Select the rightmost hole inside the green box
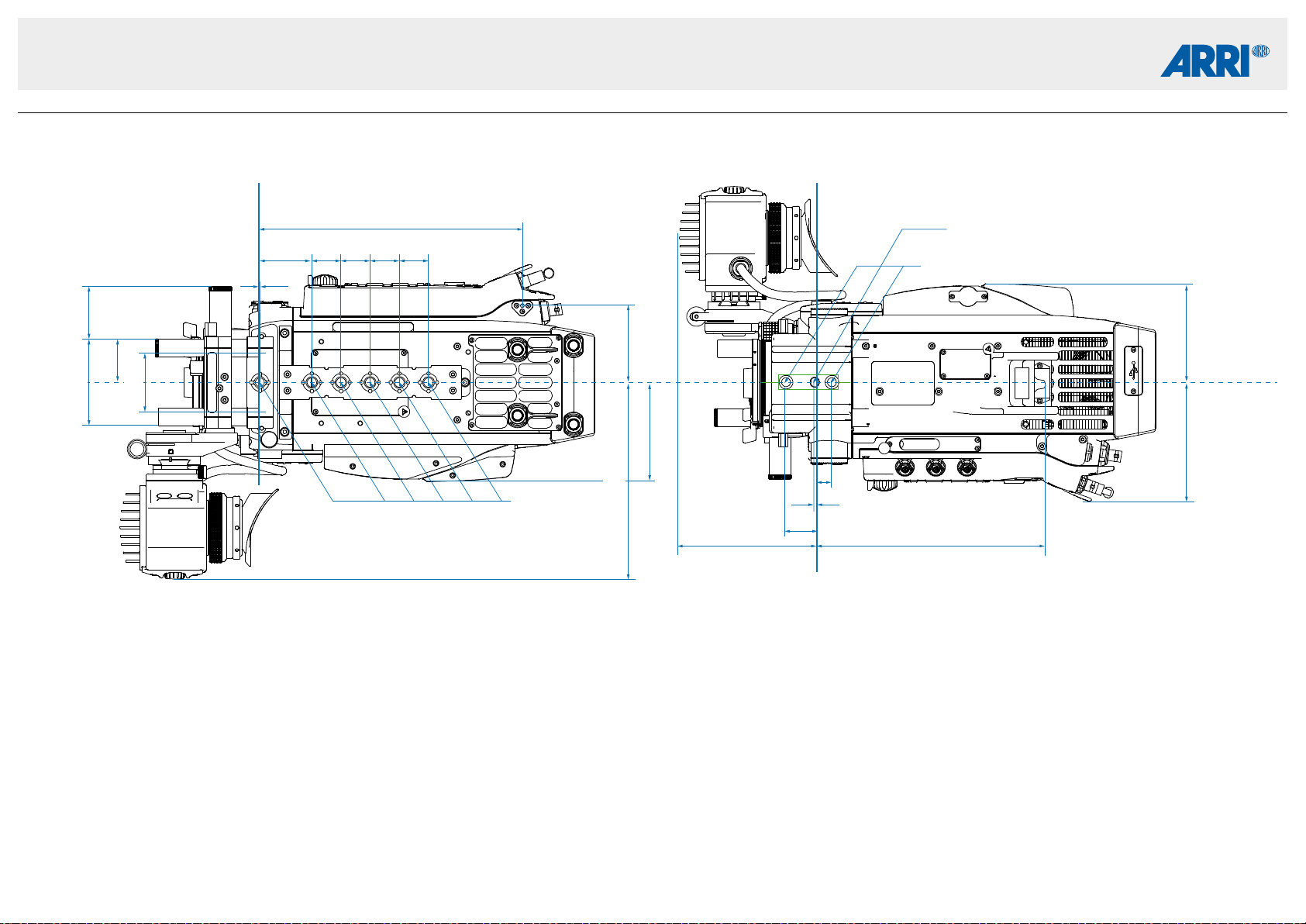 tap(832, 382)
